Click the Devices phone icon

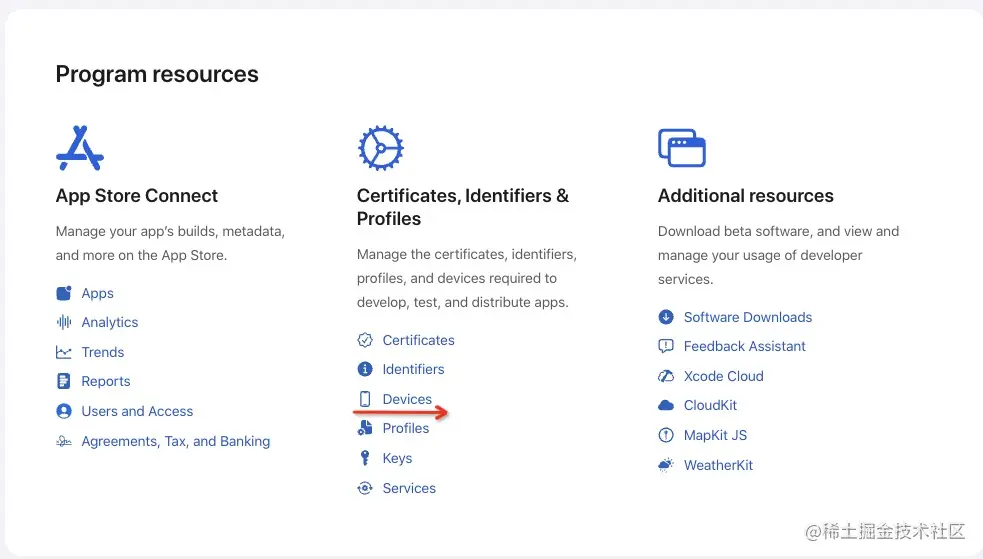(x=365, y=399)
